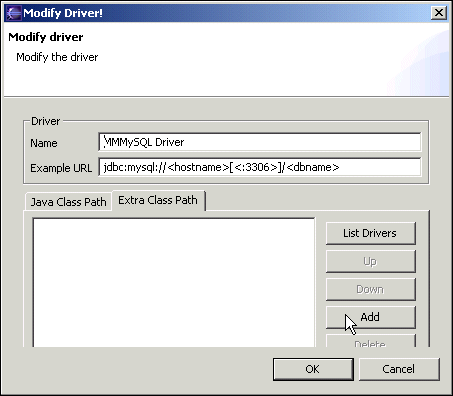This screenshot has width=453, height=396.
Task: Click the Down button
Action: pos(370,289)
